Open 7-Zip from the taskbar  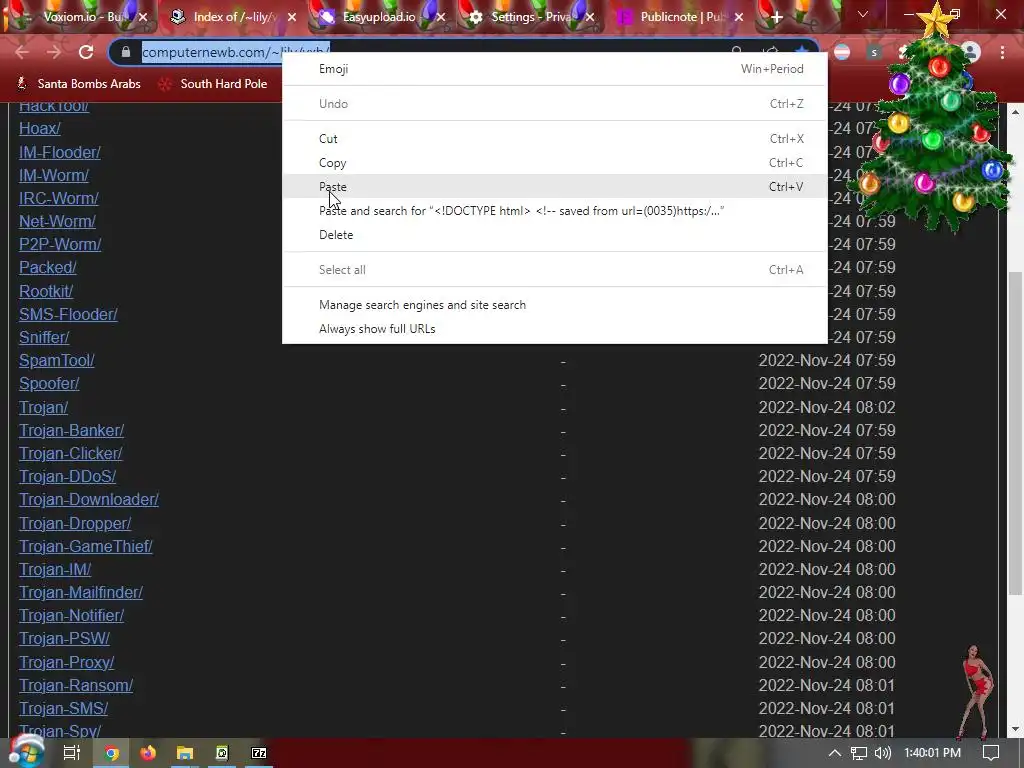point(259,753)
